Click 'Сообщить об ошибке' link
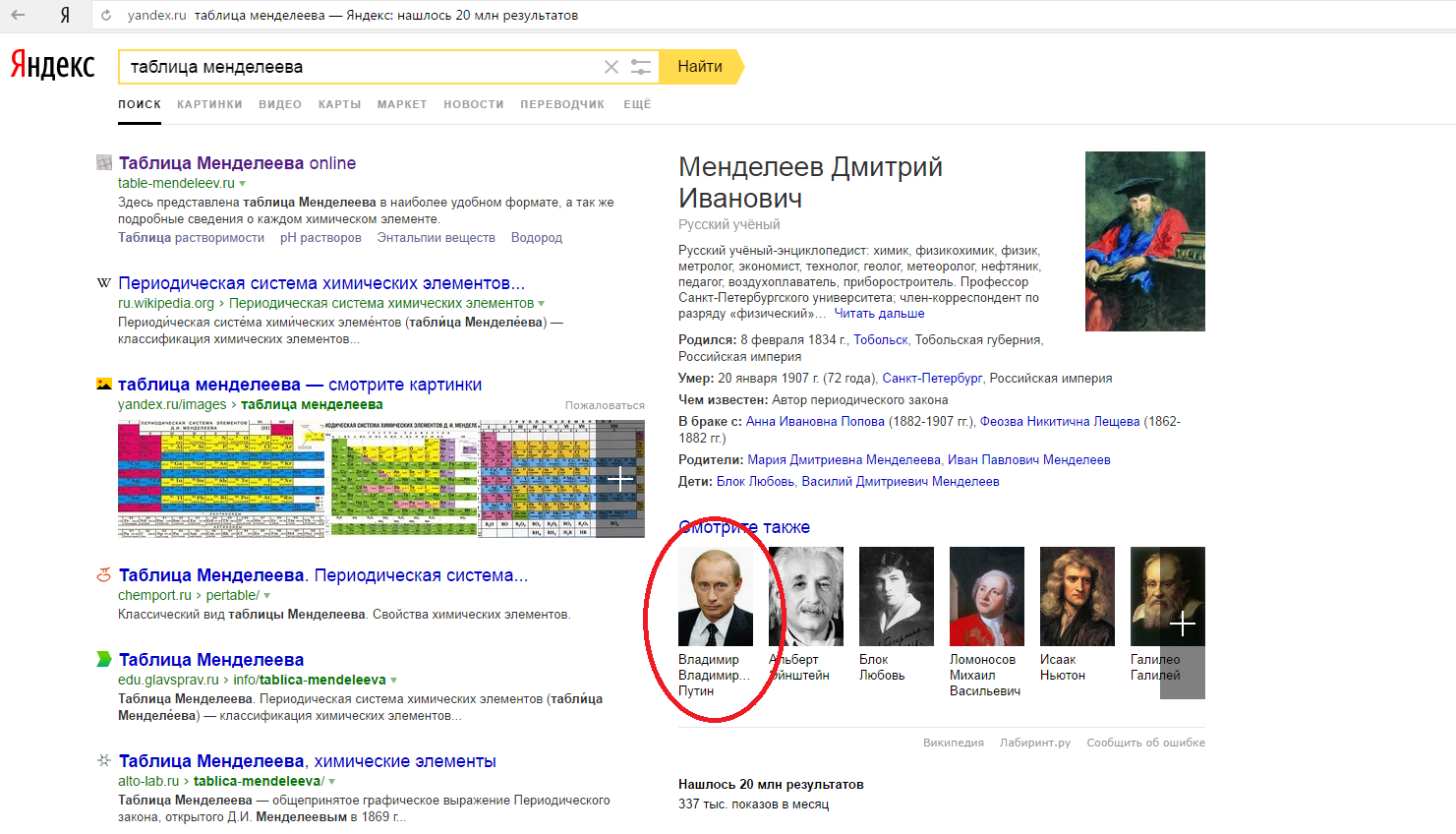Viewport: 1456px width, 834px height. pos(1145,743)
